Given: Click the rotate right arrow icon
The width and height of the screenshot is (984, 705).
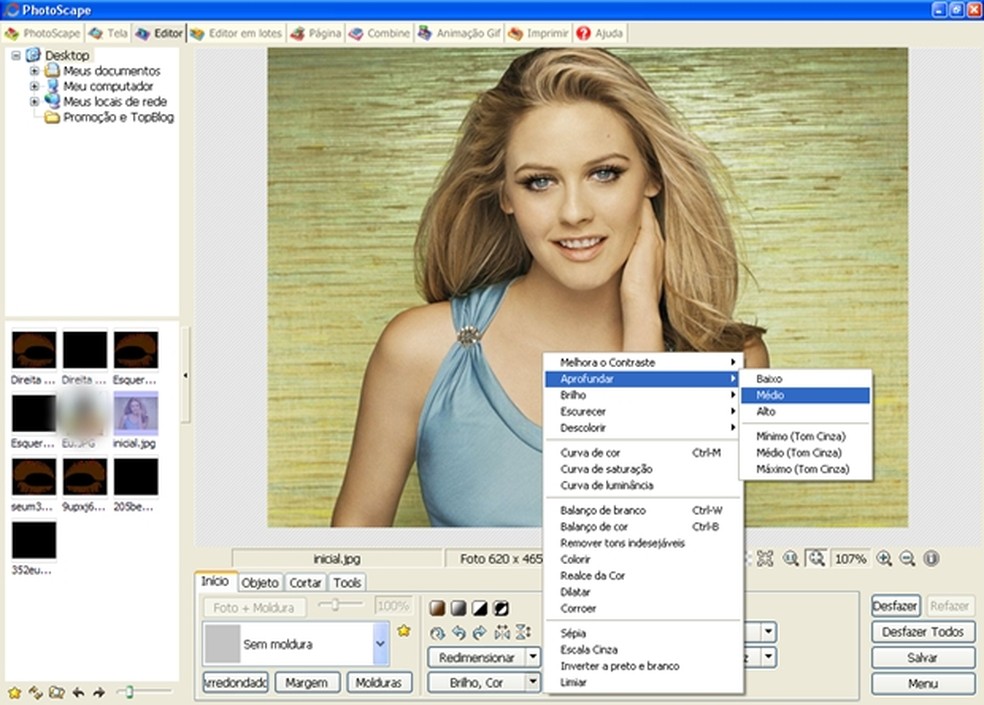Looking at the screenshot, I should [480, 632].
